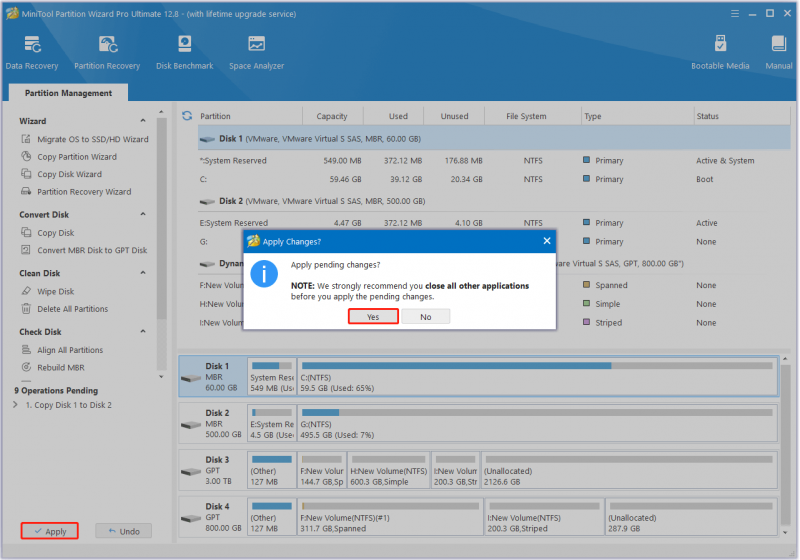The image size is (800, 560).
Task: Open Disk Benchmark tool
Action: click(185, 52)
